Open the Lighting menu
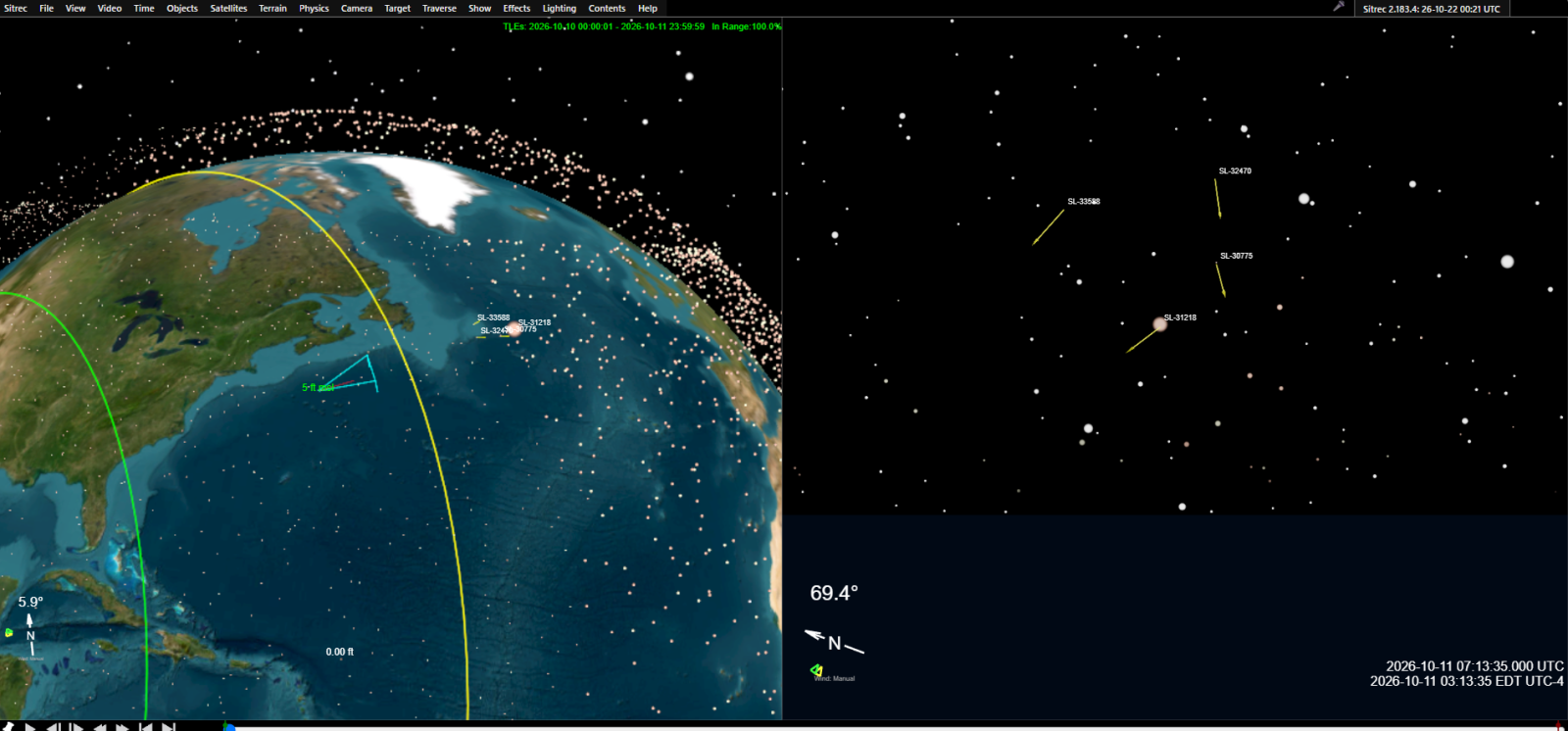This screenshot has height=731, width=1568. [560, 8]
